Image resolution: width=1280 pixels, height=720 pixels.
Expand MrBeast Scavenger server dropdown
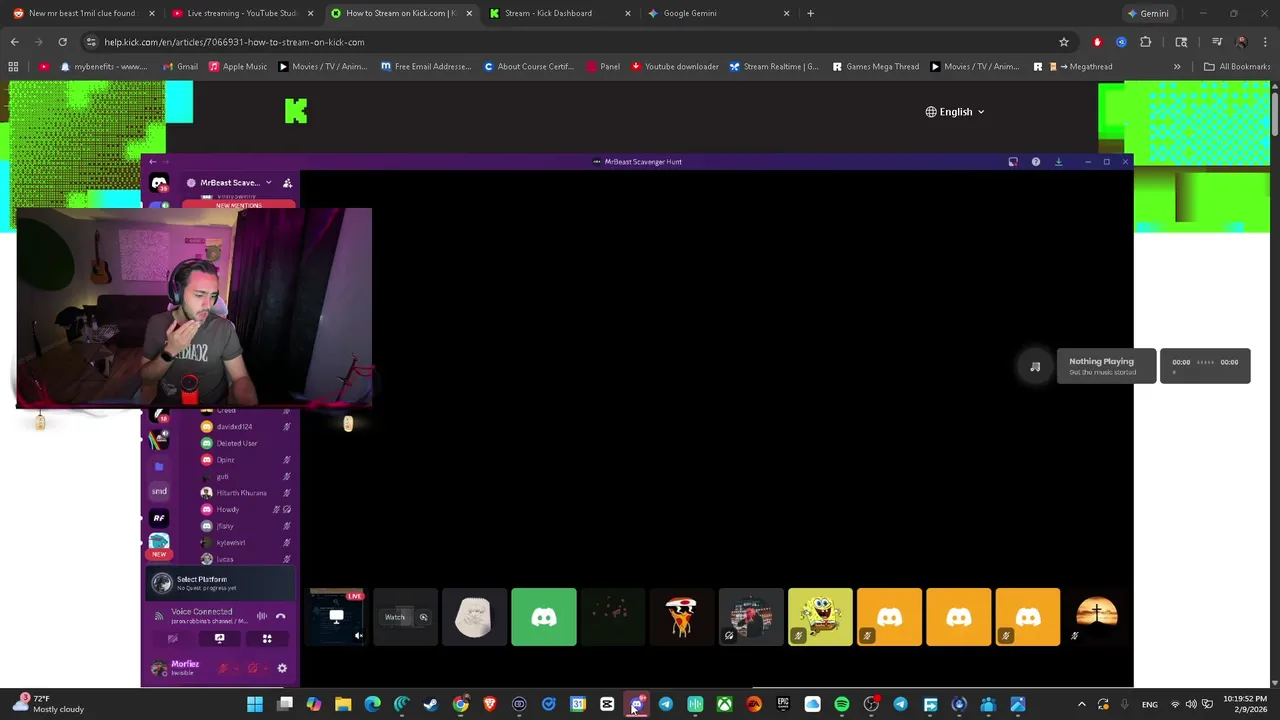pyautogui.click(x=268, y=183)
